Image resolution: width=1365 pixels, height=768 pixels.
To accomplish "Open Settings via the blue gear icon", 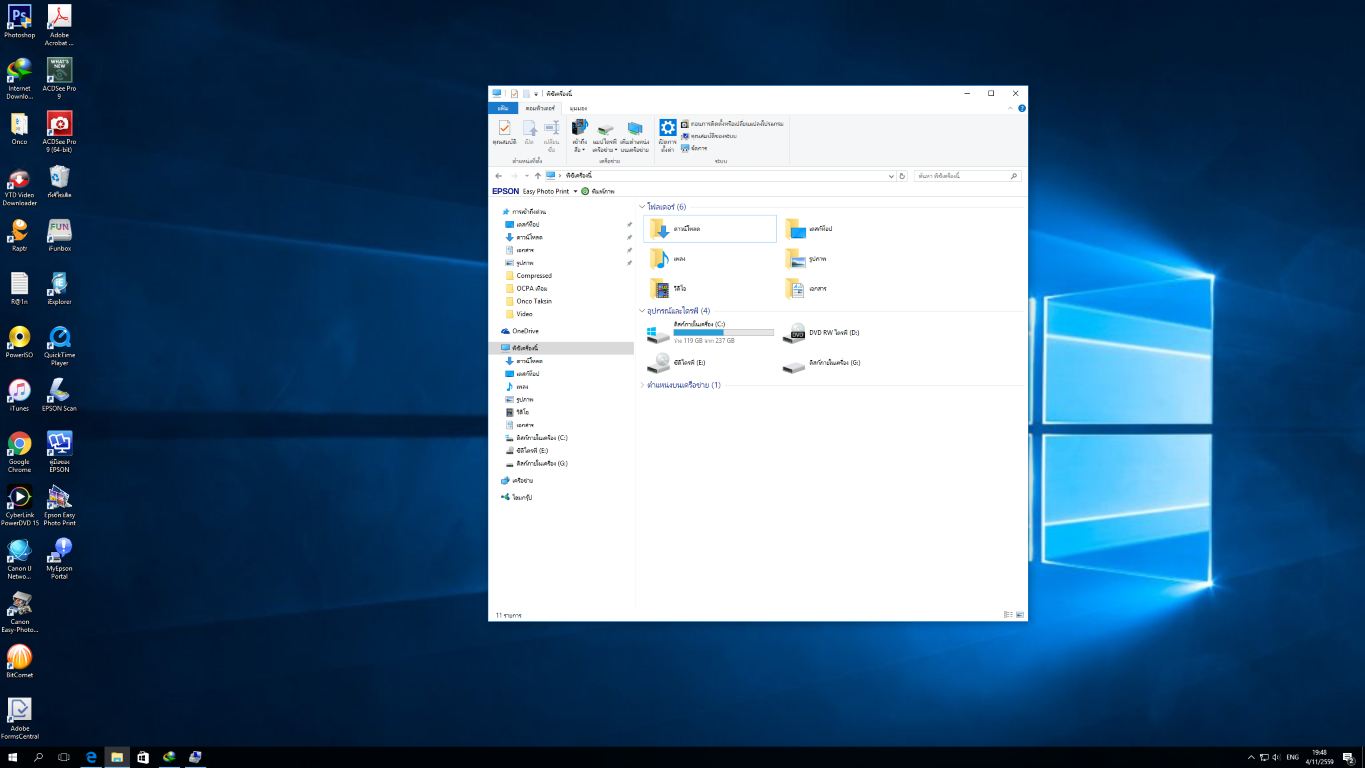I will (x=667, y=128).
